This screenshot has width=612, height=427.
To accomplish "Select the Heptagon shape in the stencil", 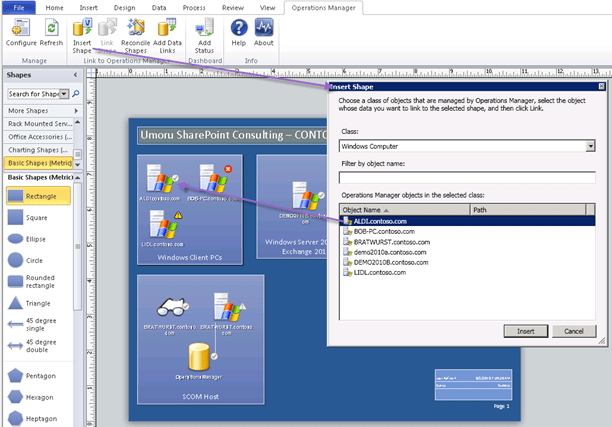I will (32, 418).
